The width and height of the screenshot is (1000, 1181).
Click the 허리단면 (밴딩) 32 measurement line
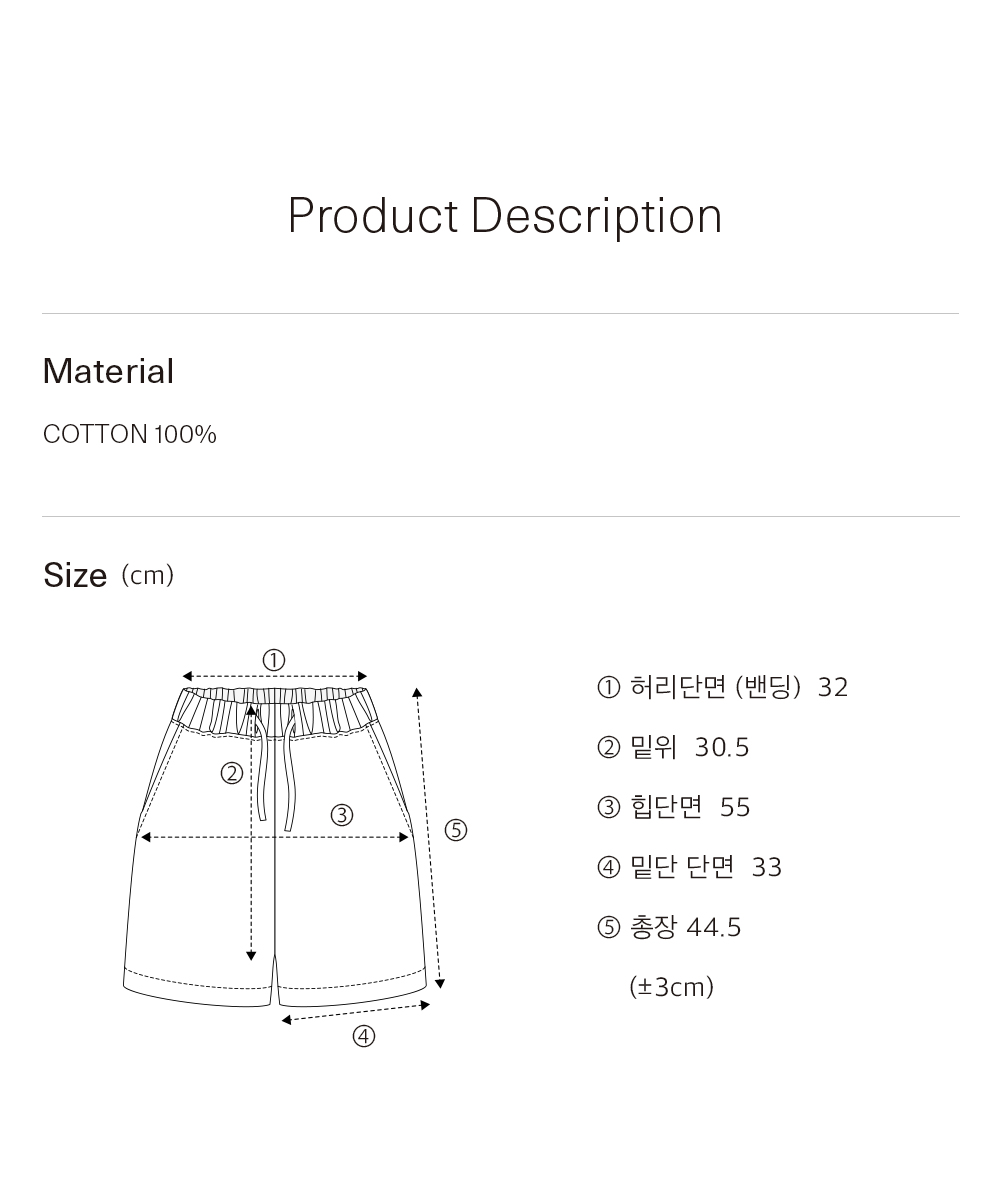coord(722,687)
